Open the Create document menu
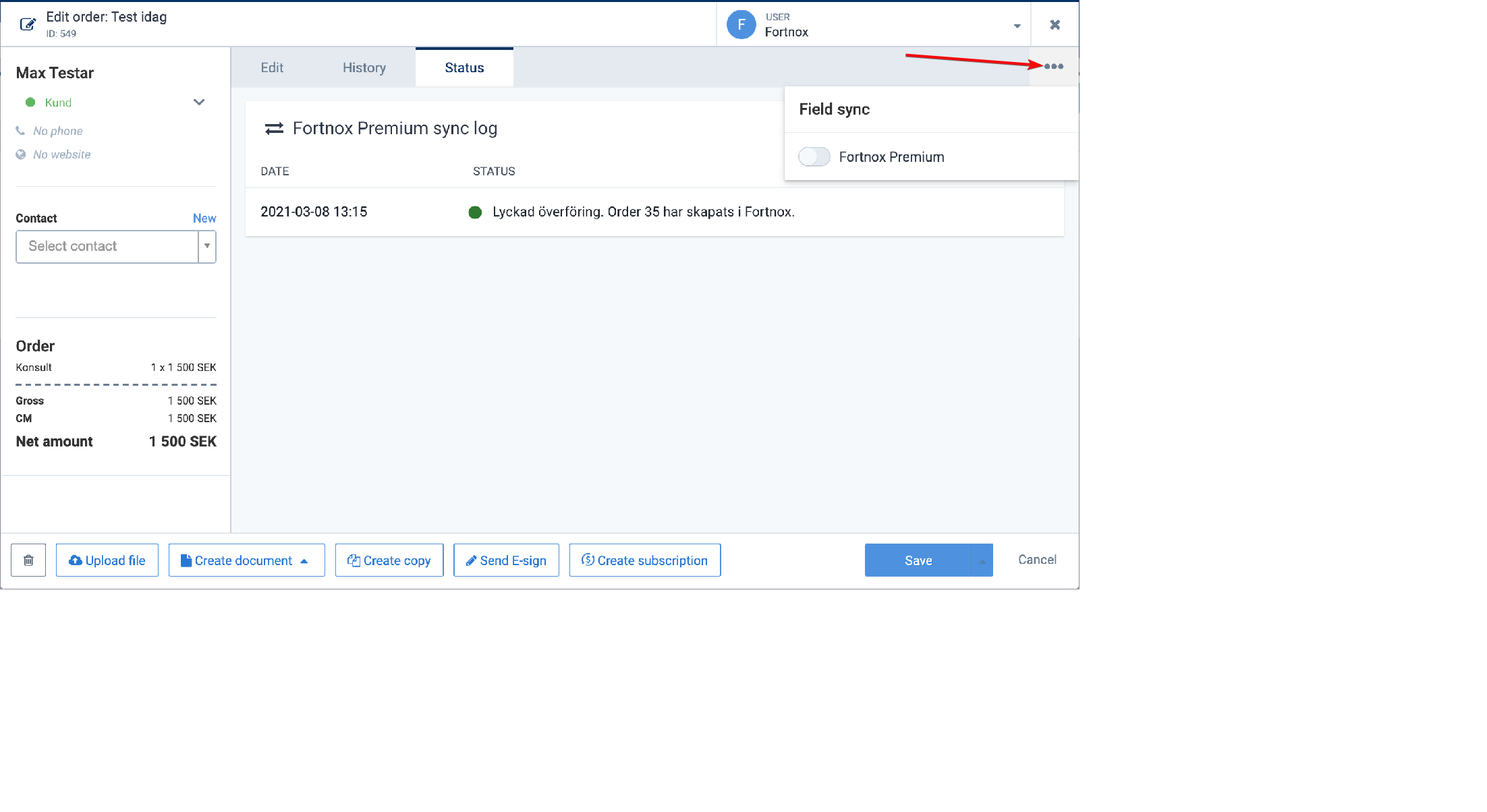 (247, 560)
